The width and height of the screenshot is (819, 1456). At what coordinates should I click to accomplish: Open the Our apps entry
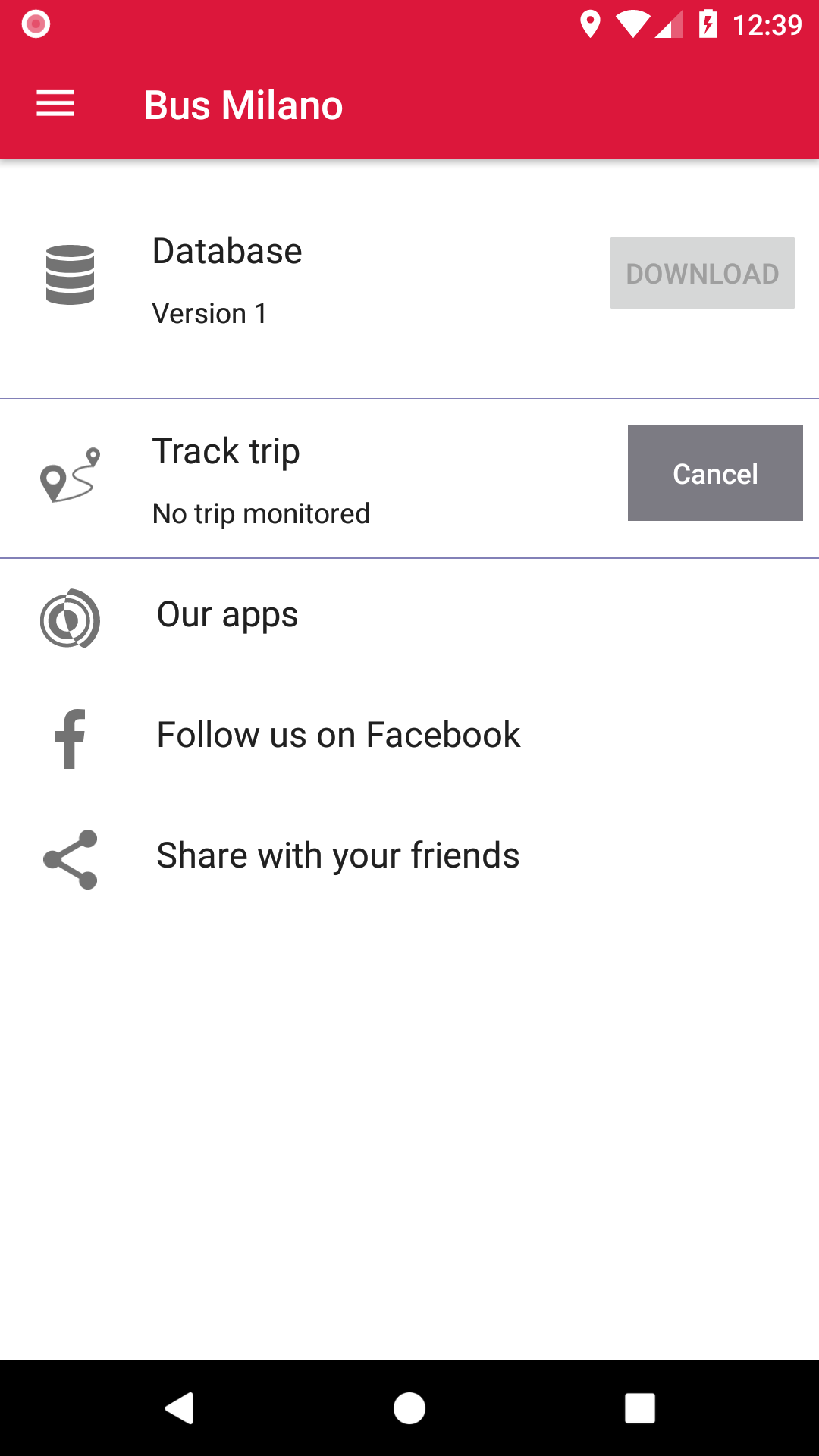(227, 615)
